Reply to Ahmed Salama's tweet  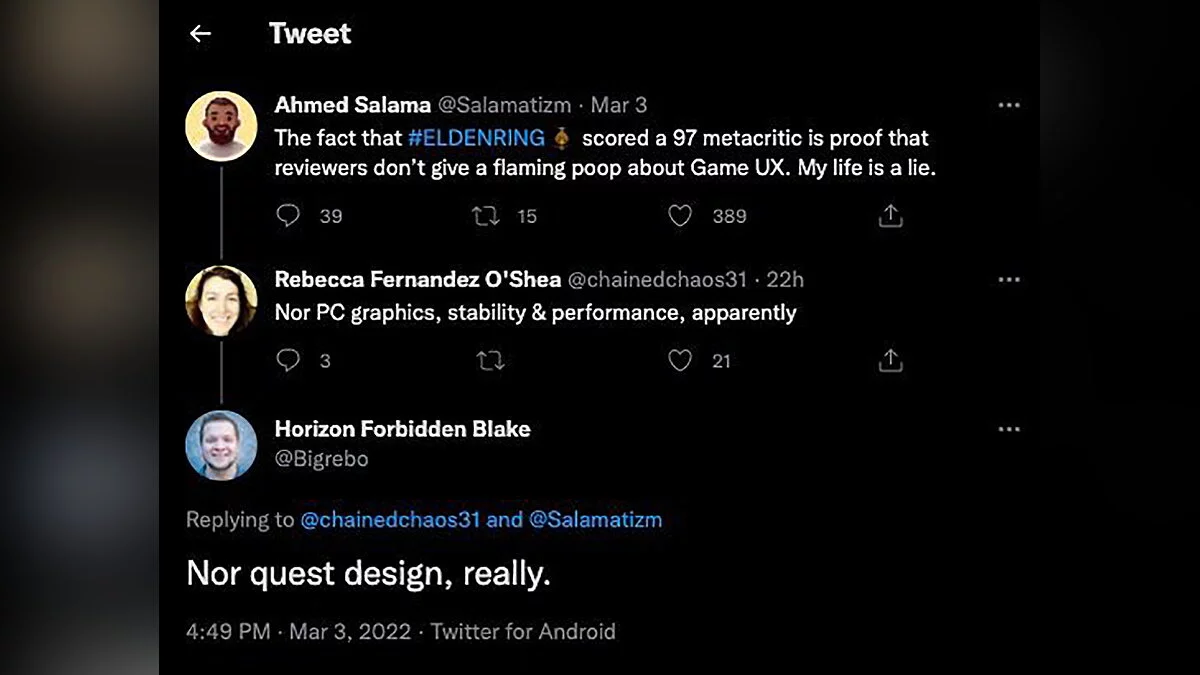288,216
